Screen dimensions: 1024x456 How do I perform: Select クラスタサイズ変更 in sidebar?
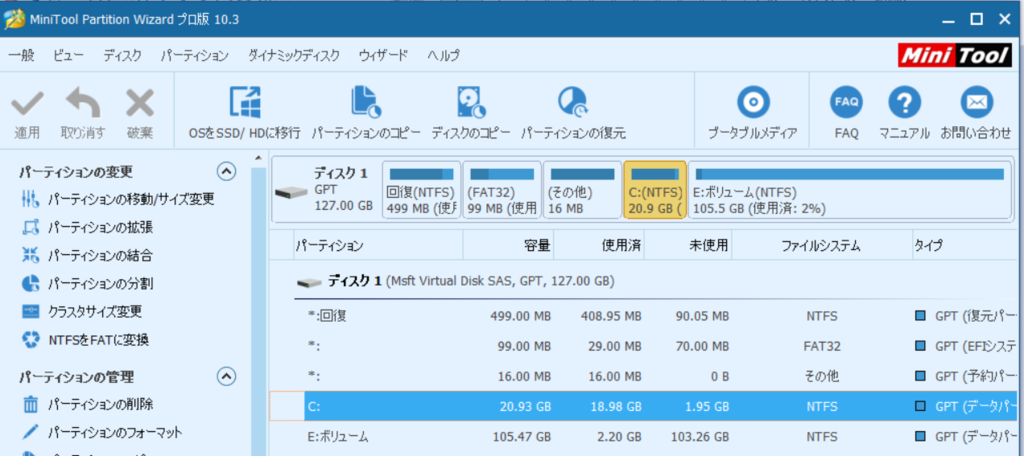click(x=82, y=312)
